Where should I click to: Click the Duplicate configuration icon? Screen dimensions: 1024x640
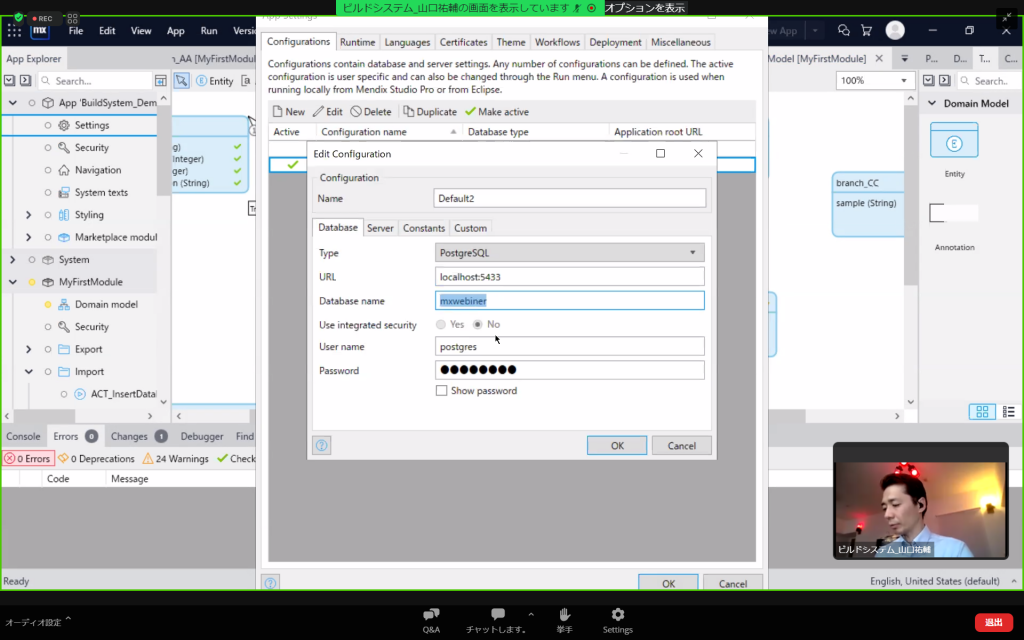tap(408, 112)
